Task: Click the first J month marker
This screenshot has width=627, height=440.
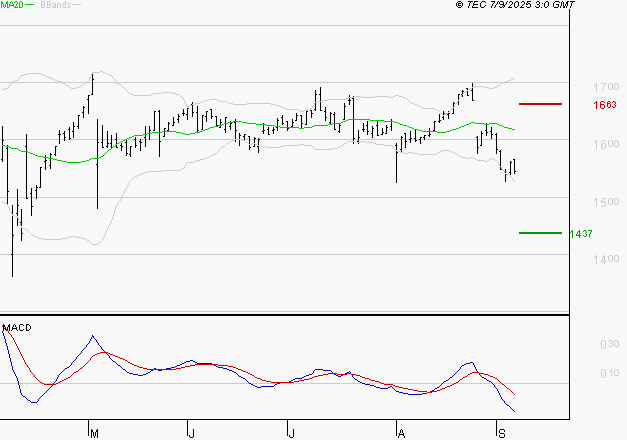Action: tap(192, 434)
